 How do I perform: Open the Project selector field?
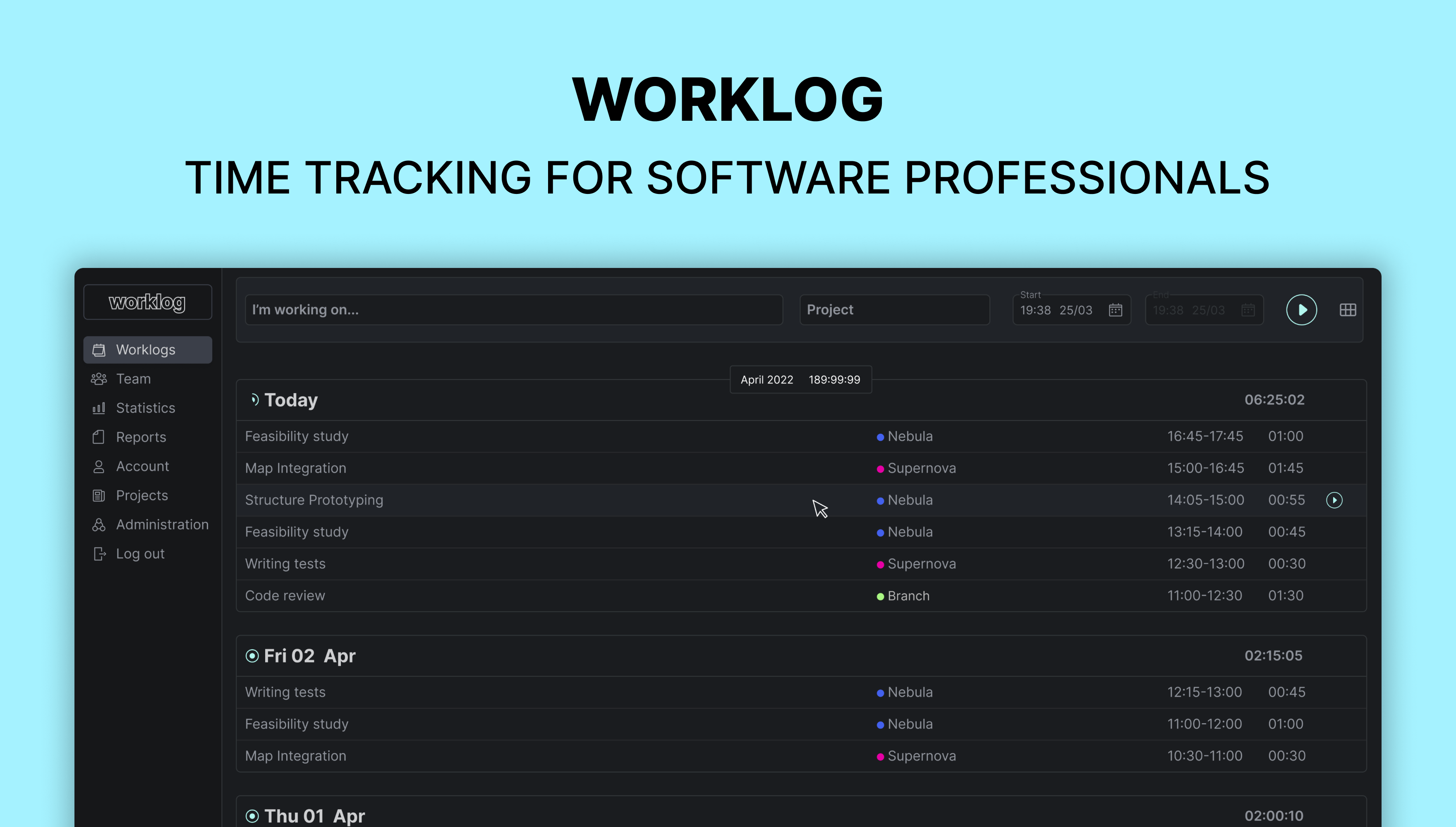click(894, 310)
